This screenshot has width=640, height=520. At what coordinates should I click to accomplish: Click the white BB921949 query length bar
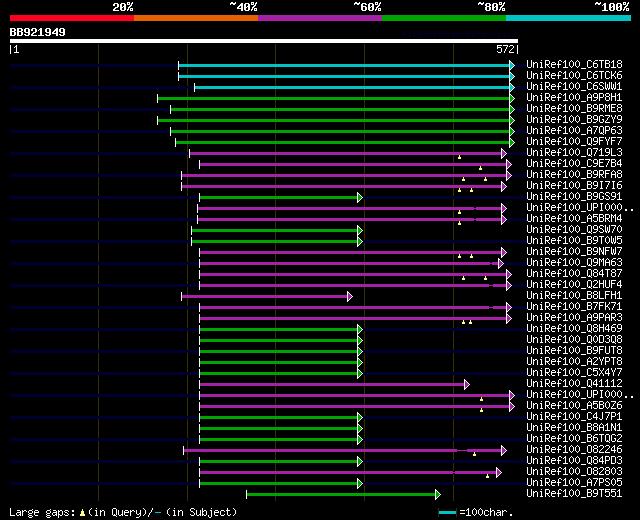[x=264, y=41]
